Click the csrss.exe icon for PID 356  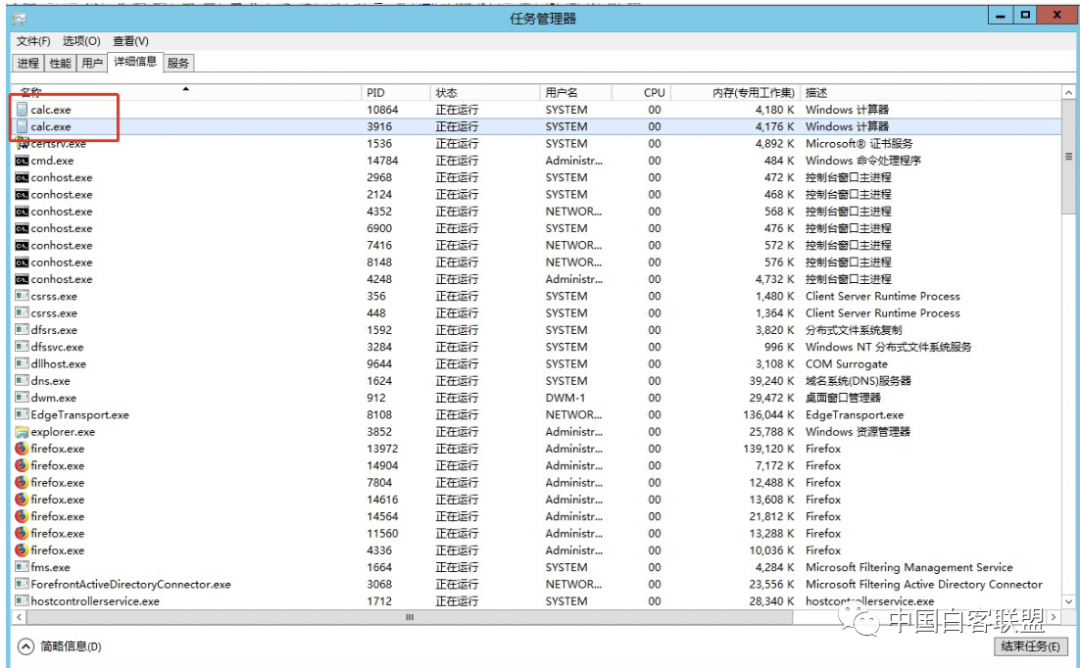(21, 296)
